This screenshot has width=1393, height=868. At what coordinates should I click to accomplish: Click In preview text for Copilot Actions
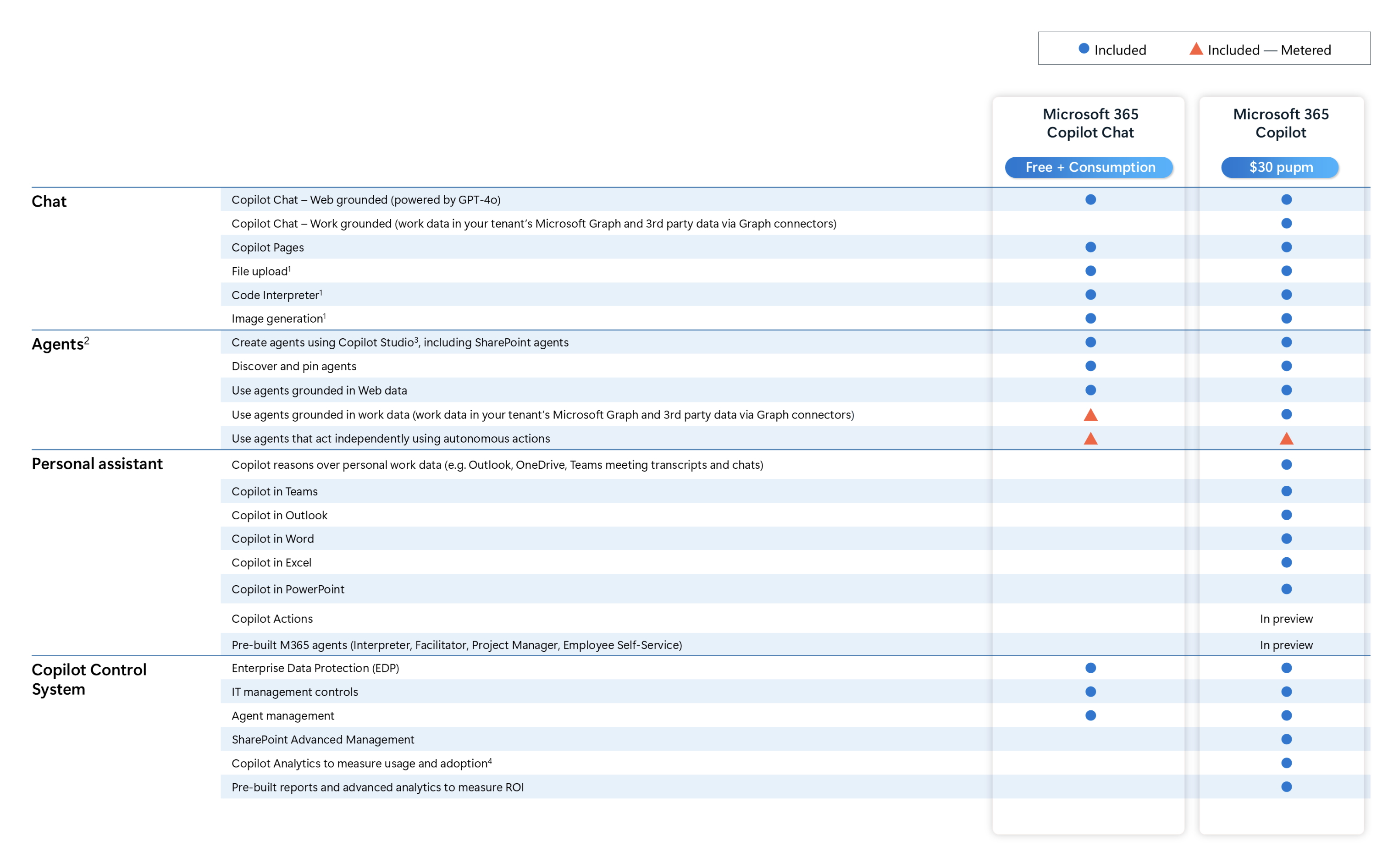tap(1286, 619)
